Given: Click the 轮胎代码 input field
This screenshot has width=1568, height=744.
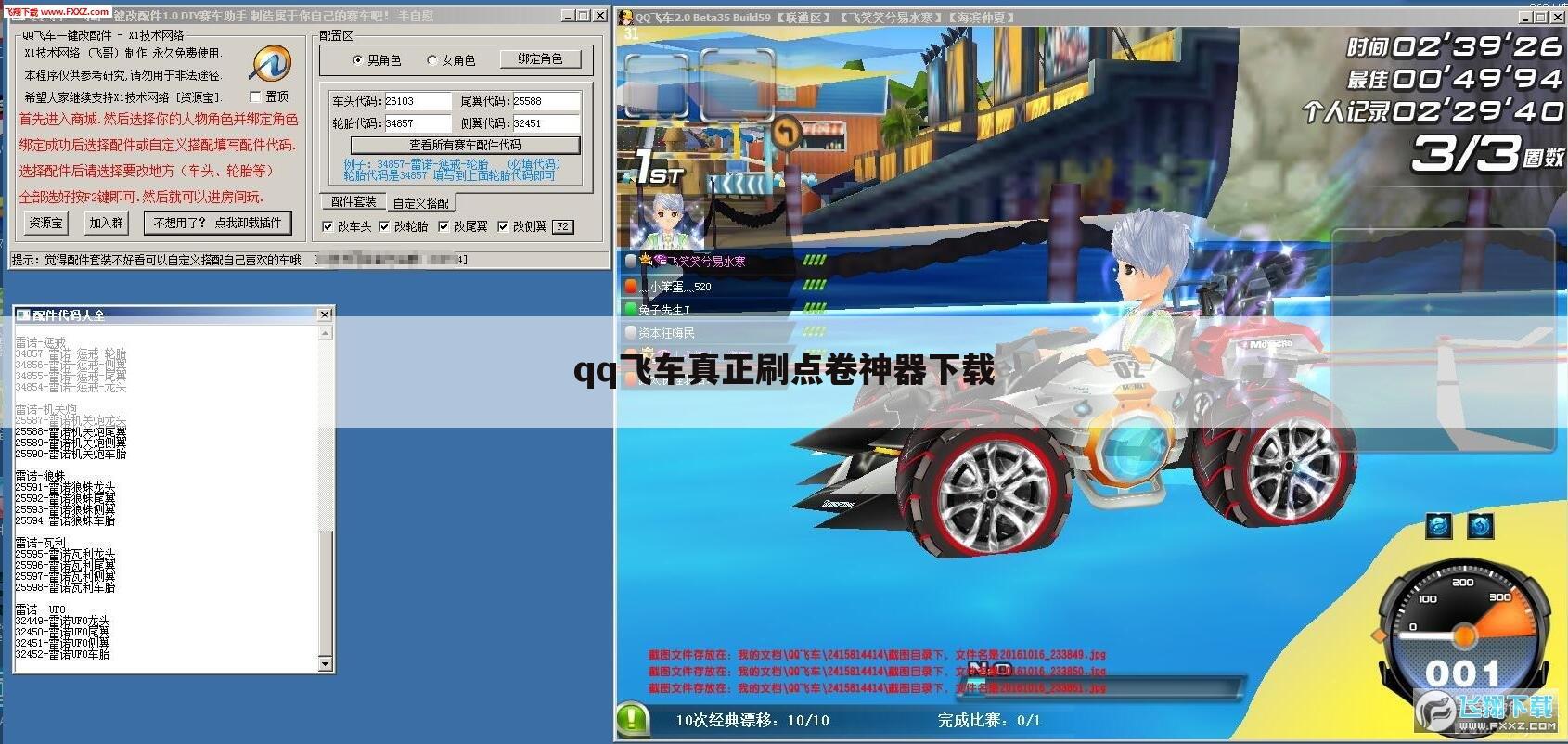Looking at the screenshot, I should pyautogui.click(x=418, y=123).
